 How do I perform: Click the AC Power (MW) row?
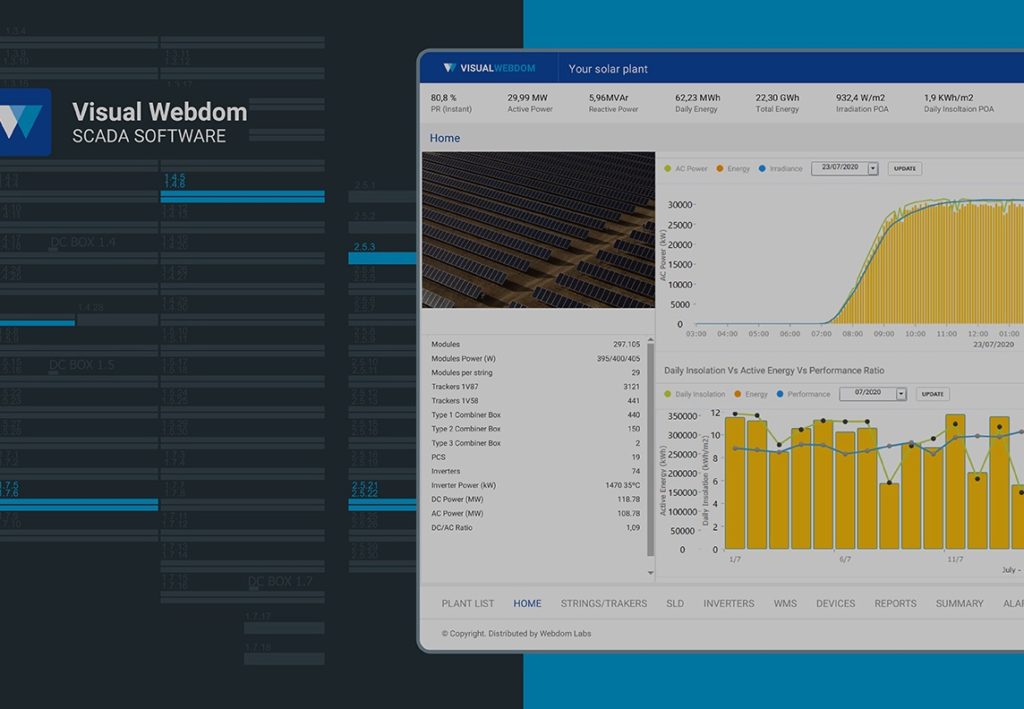point(536,514)
